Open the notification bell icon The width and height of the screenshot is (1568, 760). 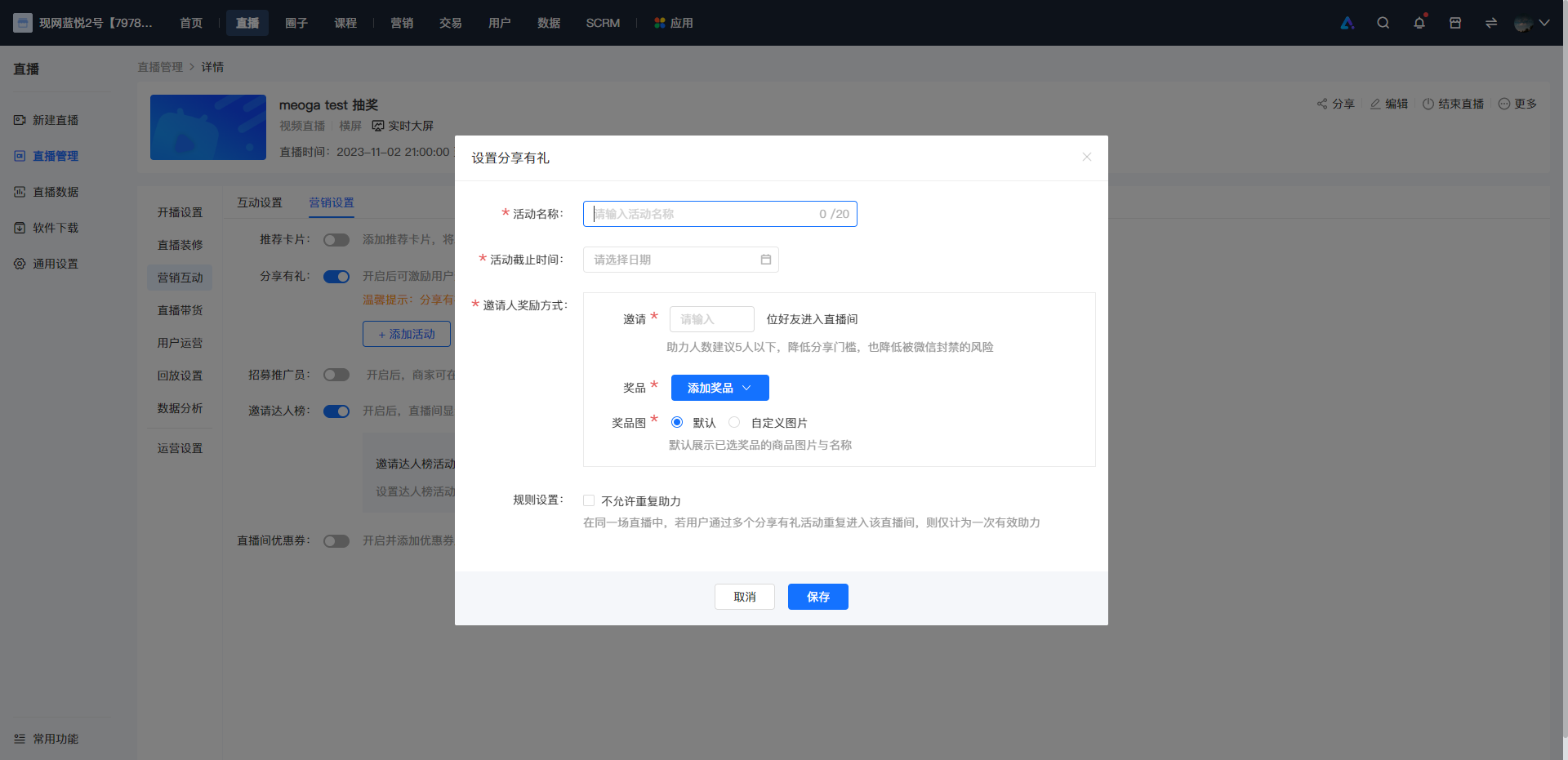pos(1419,23)
